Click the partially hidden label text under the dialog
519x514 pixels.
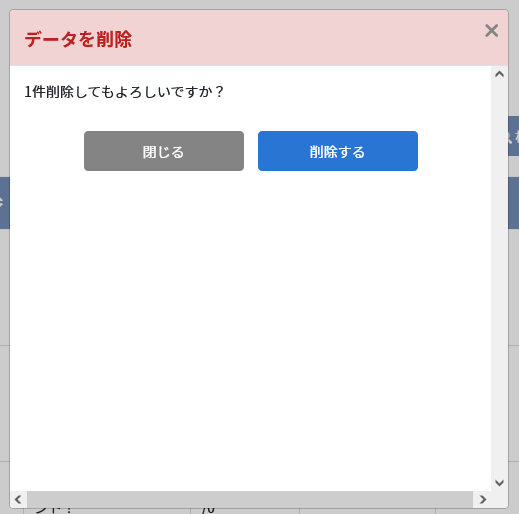click(x=53, y=511)
